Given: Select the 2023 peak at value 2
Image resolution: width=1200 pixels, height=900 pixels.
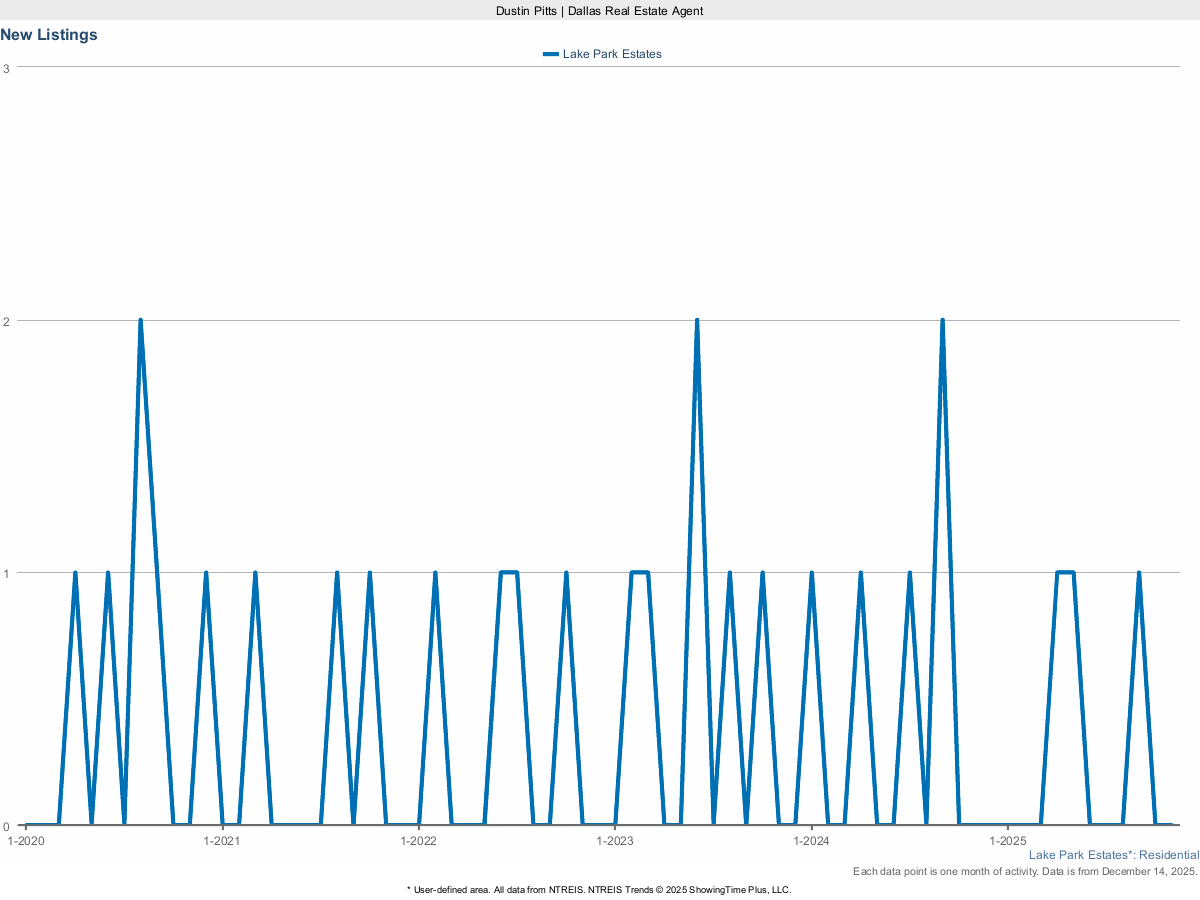Looking at the screenshot, I should (x=696, y=321).
